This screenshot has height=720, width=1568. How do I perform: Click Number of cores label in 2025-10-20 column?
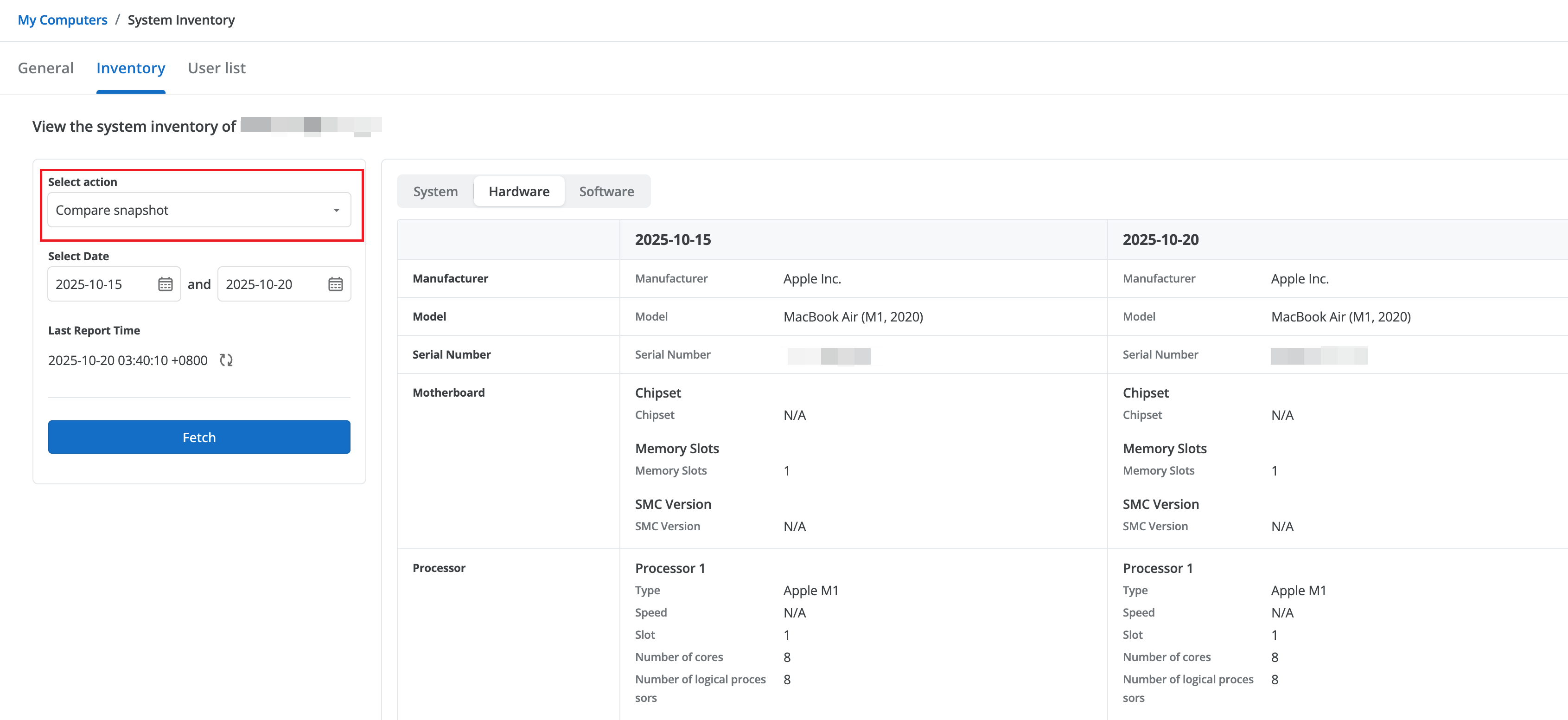[x=1166, y=656]
